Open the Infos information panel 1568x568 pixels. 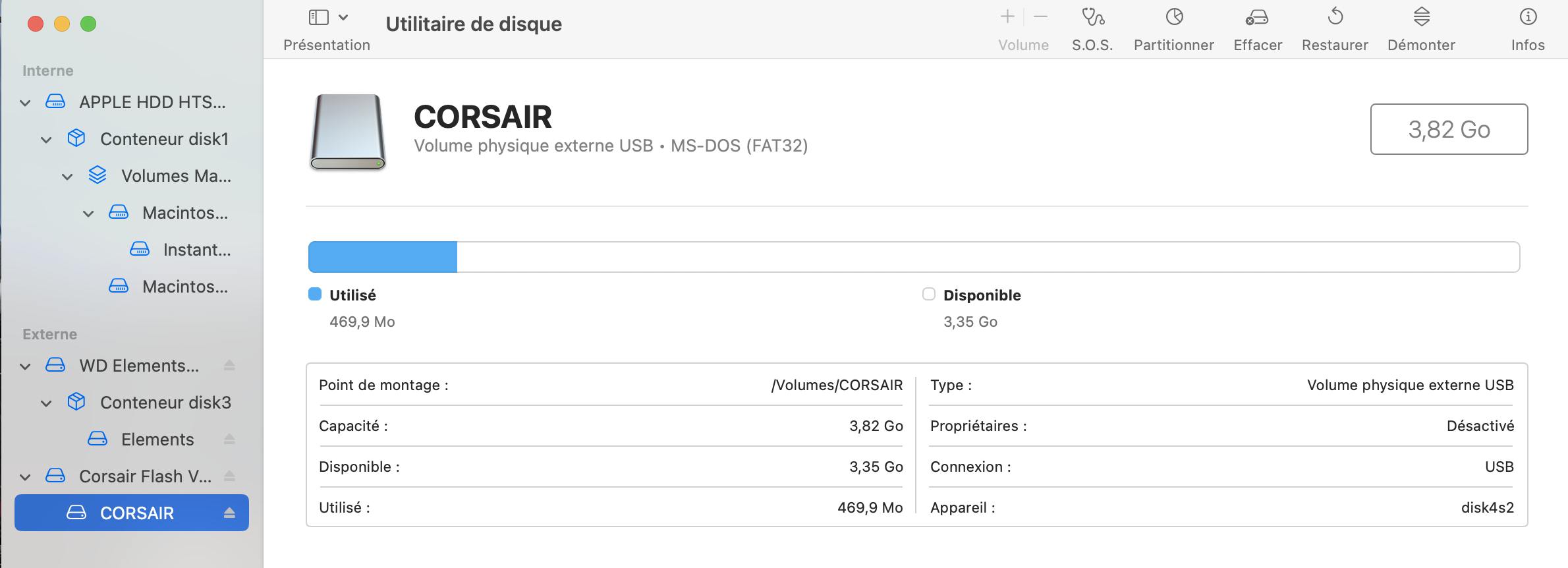tap(1528, 17)
